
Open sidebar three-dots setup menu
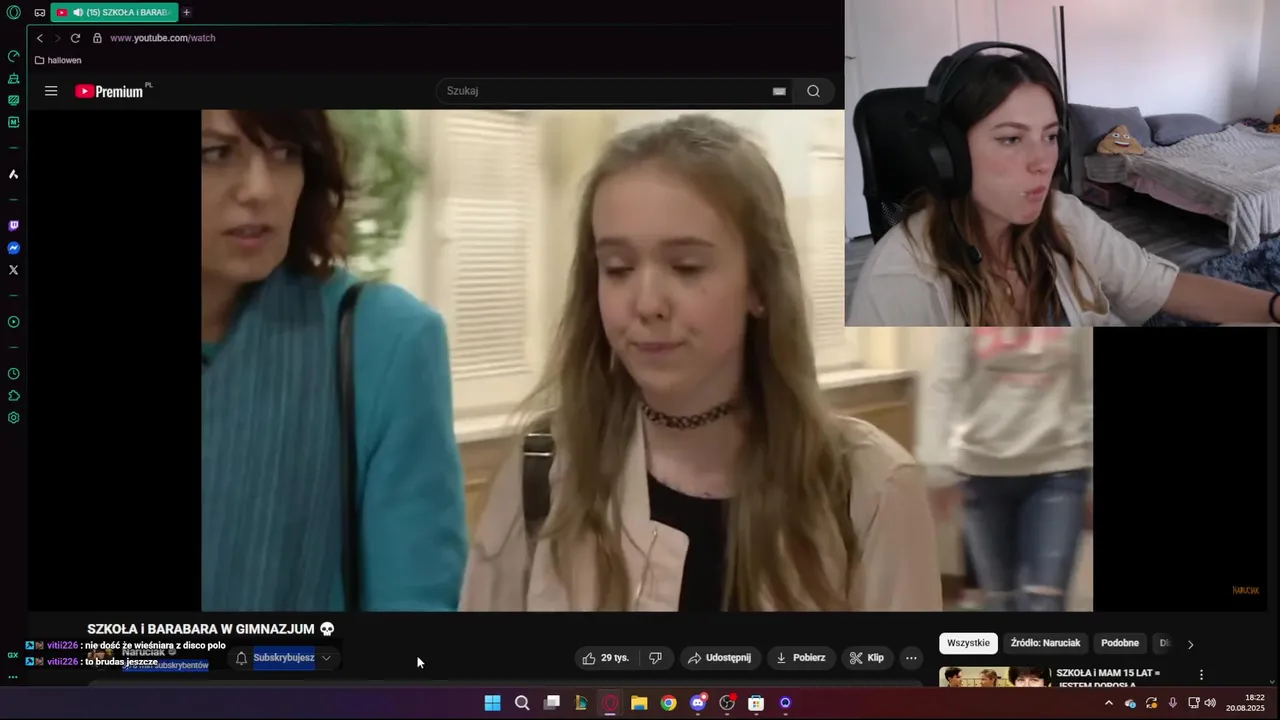click(13, 677)
